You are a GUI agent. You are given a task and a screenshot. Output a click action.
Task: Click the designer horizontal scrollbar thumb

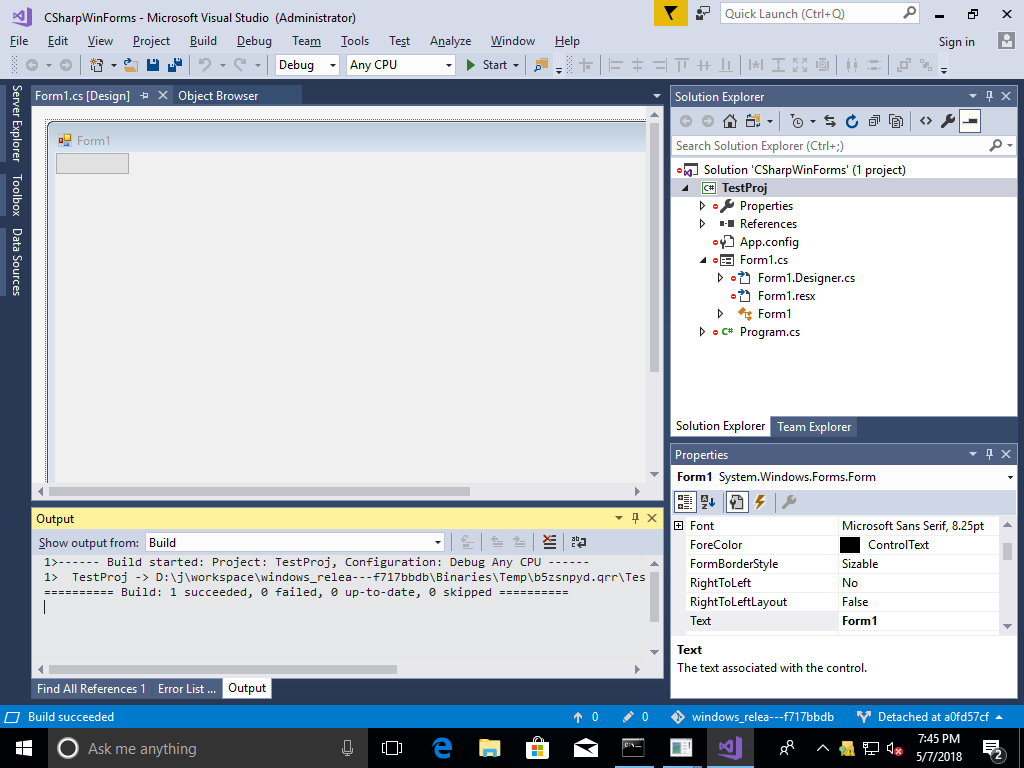(x=259, y=491)
